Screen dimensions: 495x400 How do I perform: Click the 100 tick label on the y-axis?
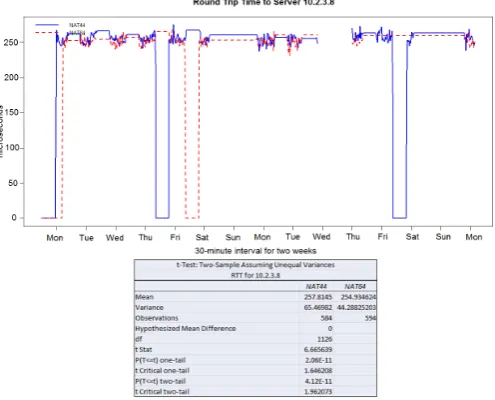click(x=11, y=148)
